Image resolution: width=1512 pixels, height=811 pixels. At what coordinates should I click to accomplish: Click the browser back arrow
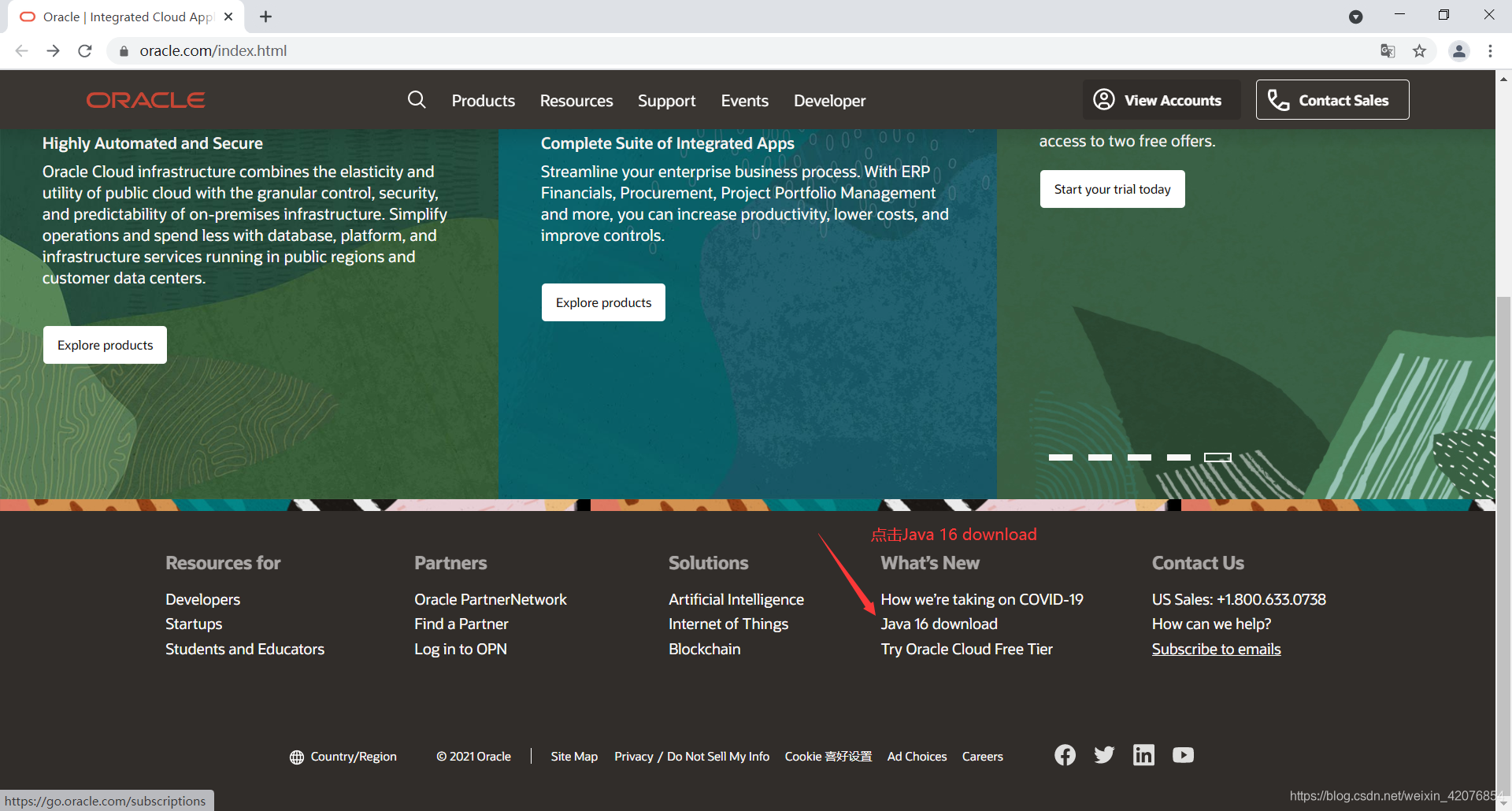click(x=21, y=50)
